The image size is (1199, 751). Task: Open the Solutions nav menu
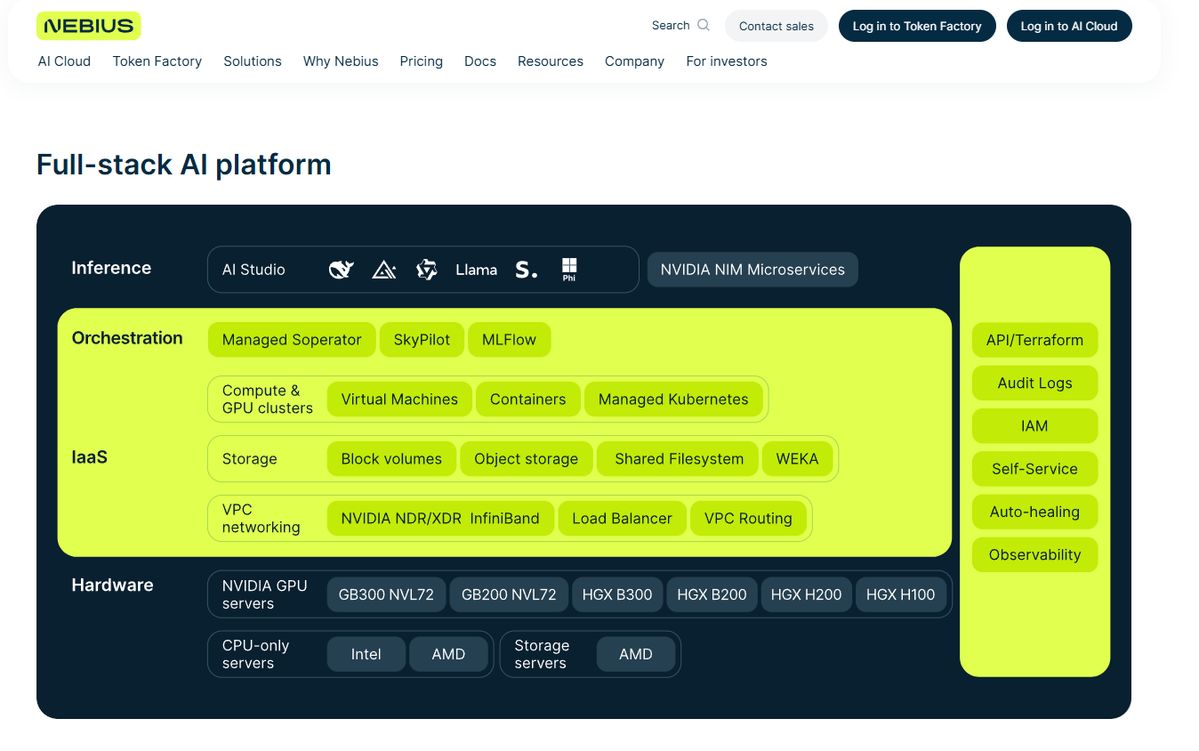pyautogui.click(x=252, y=61)
